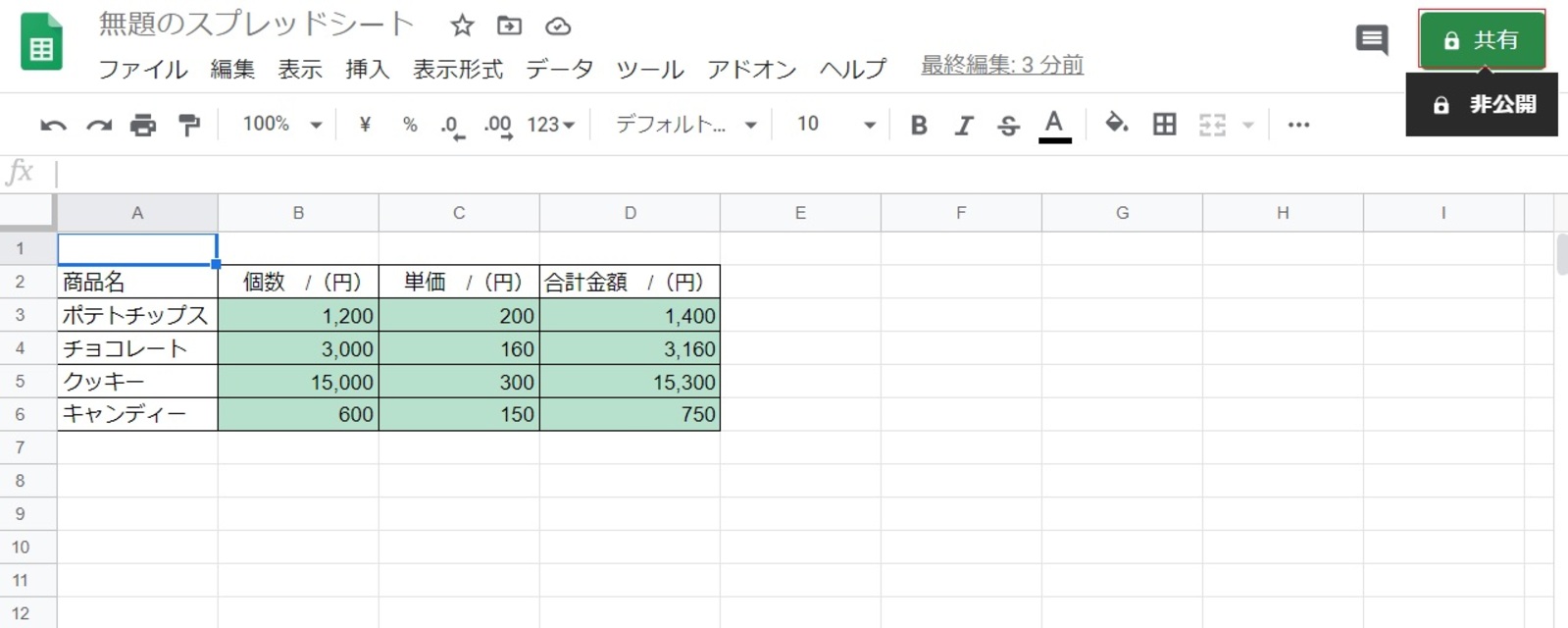The image size is (1568, 628).
Task: Select the paint format roller icon
Action: click(x=188, y=125)
